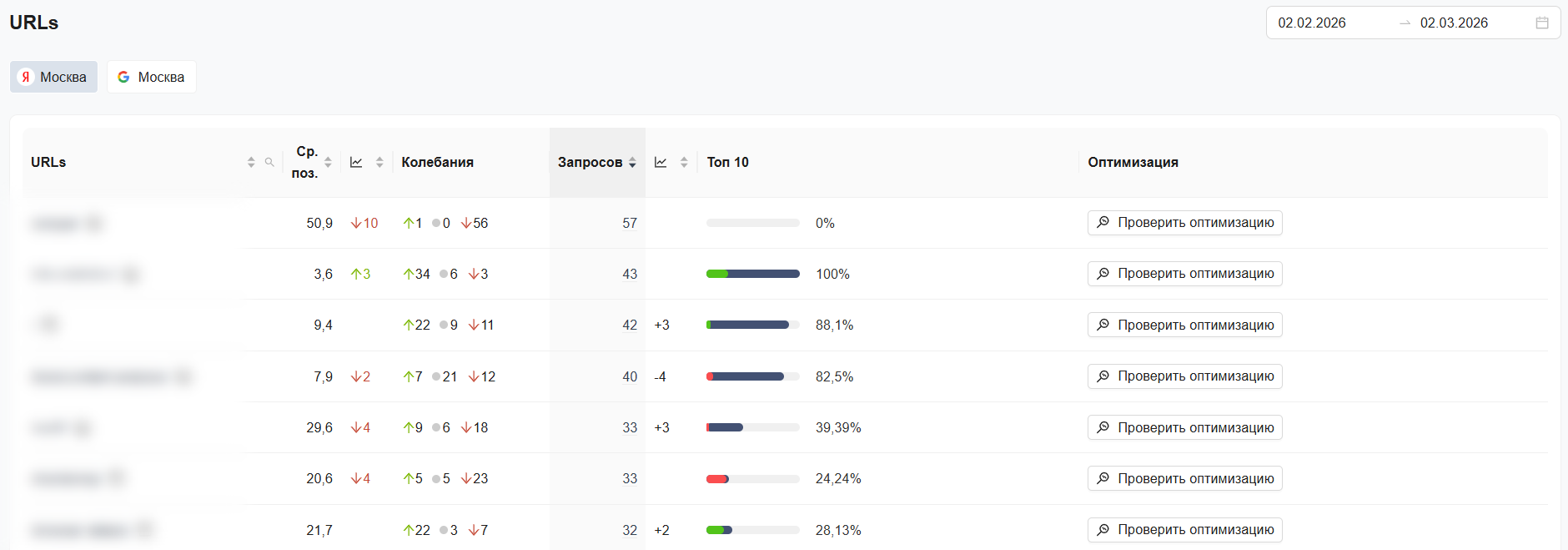
Task: Open the calendar date picker icon
Action: [1542, 23]
